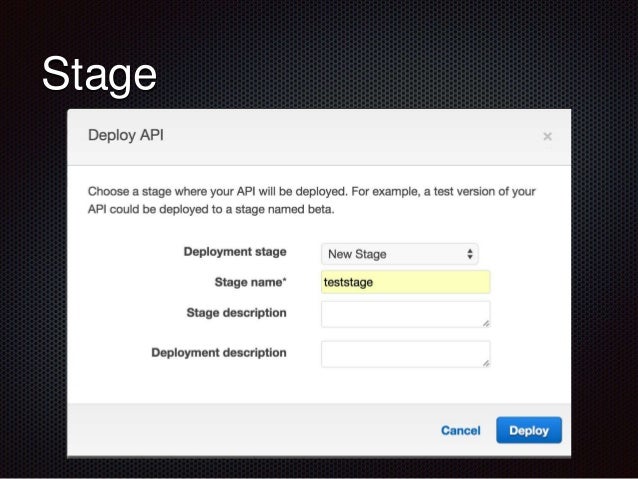The image size is (638, 479).
Task: Click inside the Deployment description text area
Action: point(406,354)
